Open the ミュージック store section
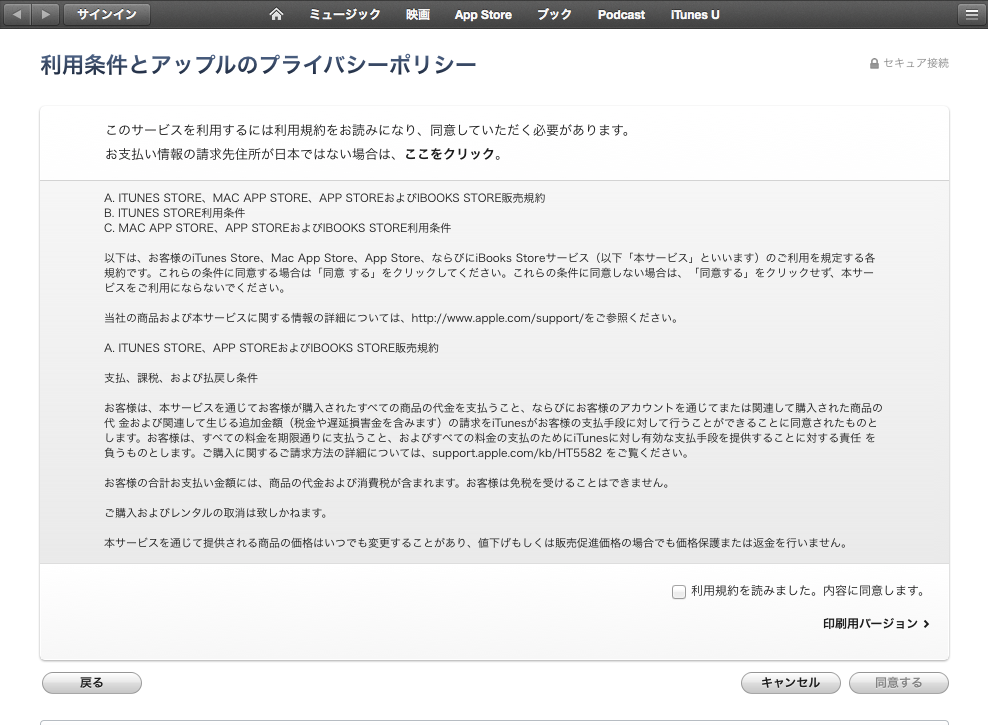The width and height of the screenshot is (988, 725). [x=345, y=14]
